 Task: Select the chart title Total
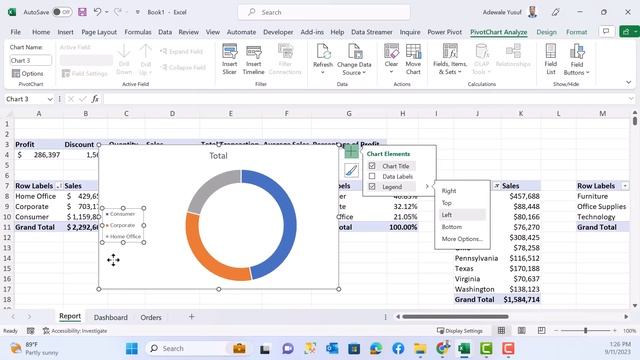[x=218, y=156]
